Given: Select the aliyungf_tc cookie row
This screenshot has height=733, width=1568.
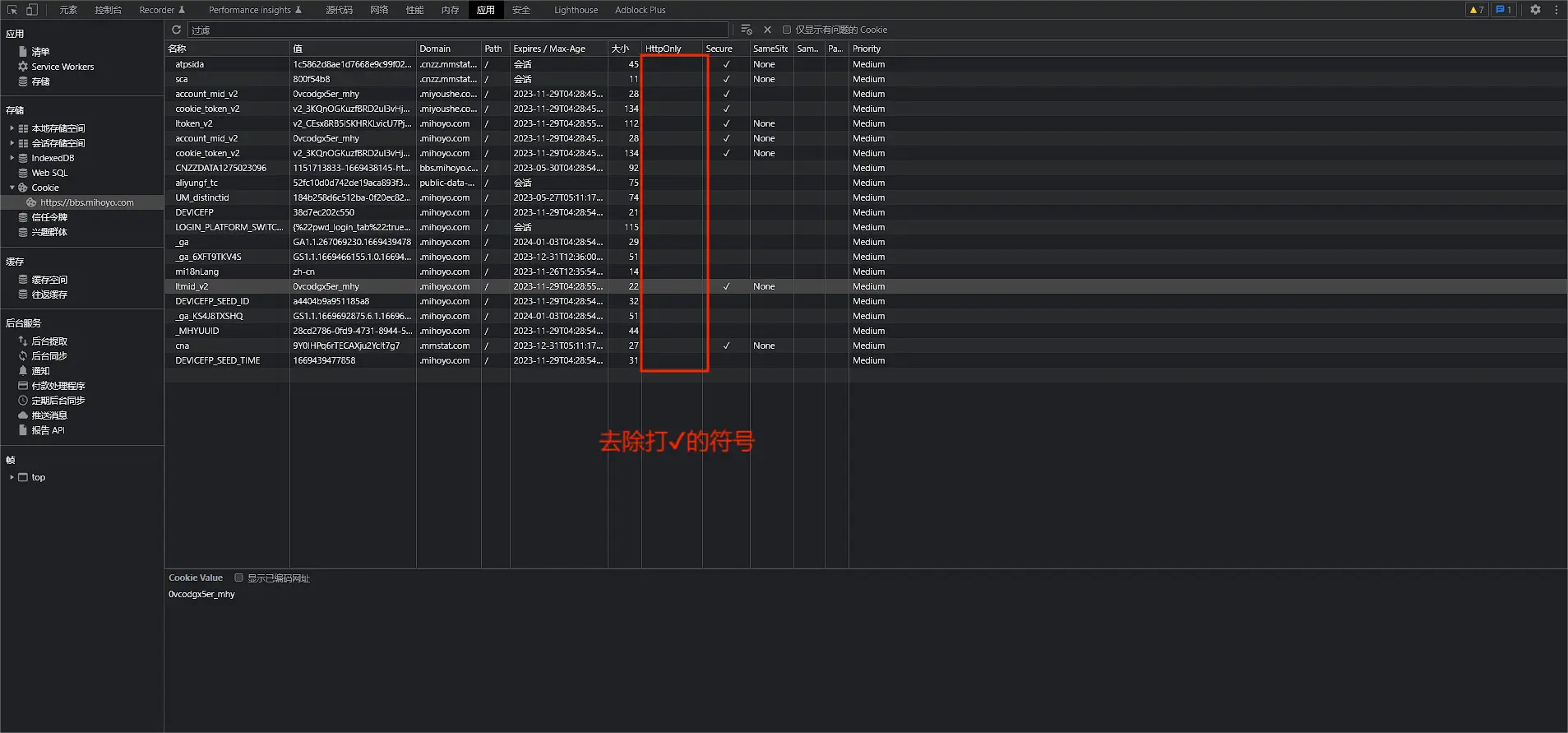Looking at the screenshot, I should (x=866, y=183).
